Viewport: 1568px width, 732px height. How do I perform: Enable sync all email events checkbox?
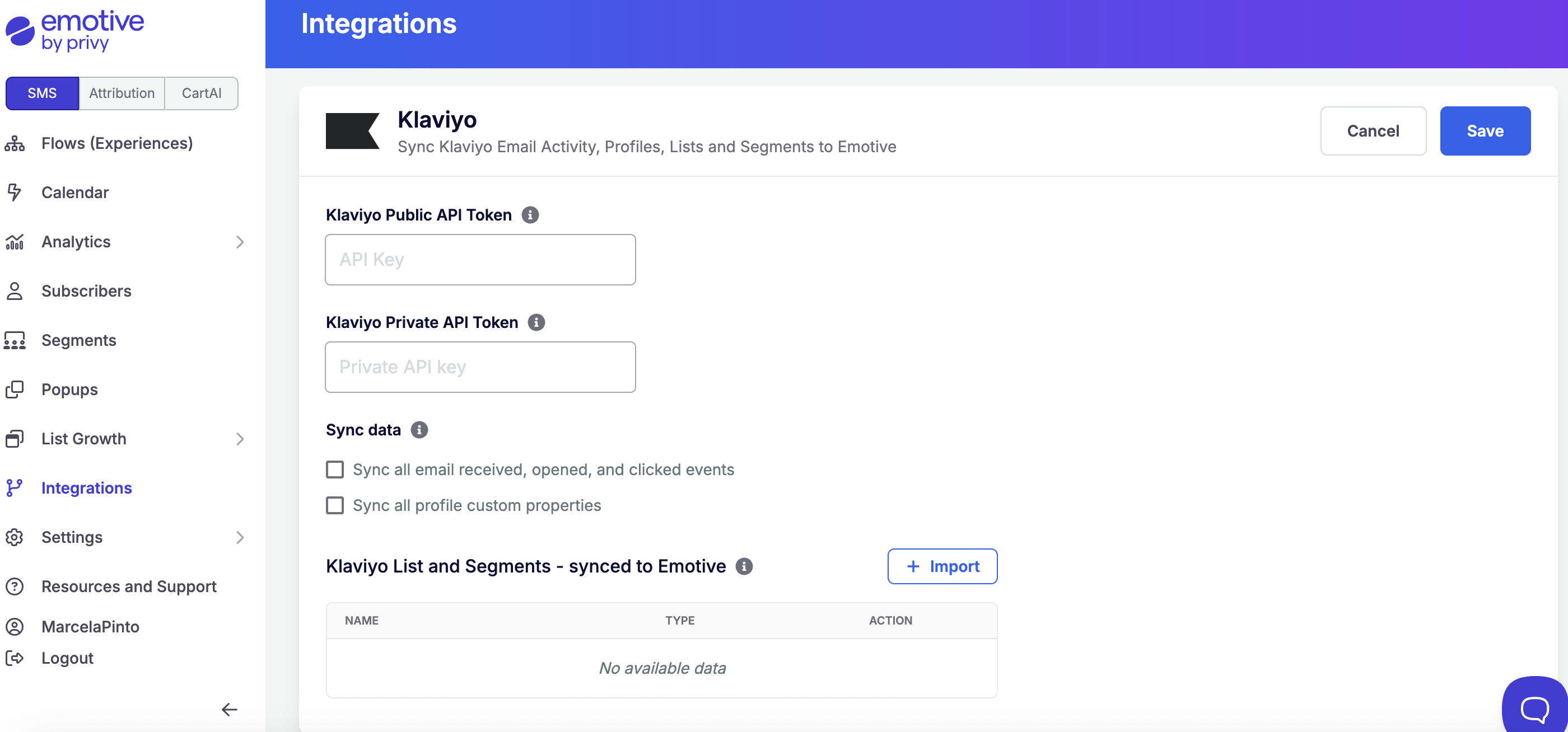[x=335, y=470]
